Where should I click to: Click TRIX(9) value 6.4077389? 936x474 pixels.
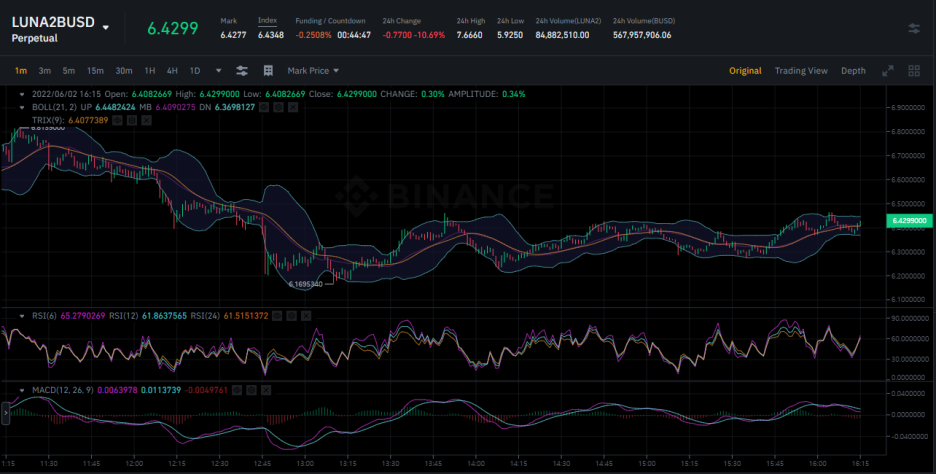pyautogui.click(x=88, y=120)
